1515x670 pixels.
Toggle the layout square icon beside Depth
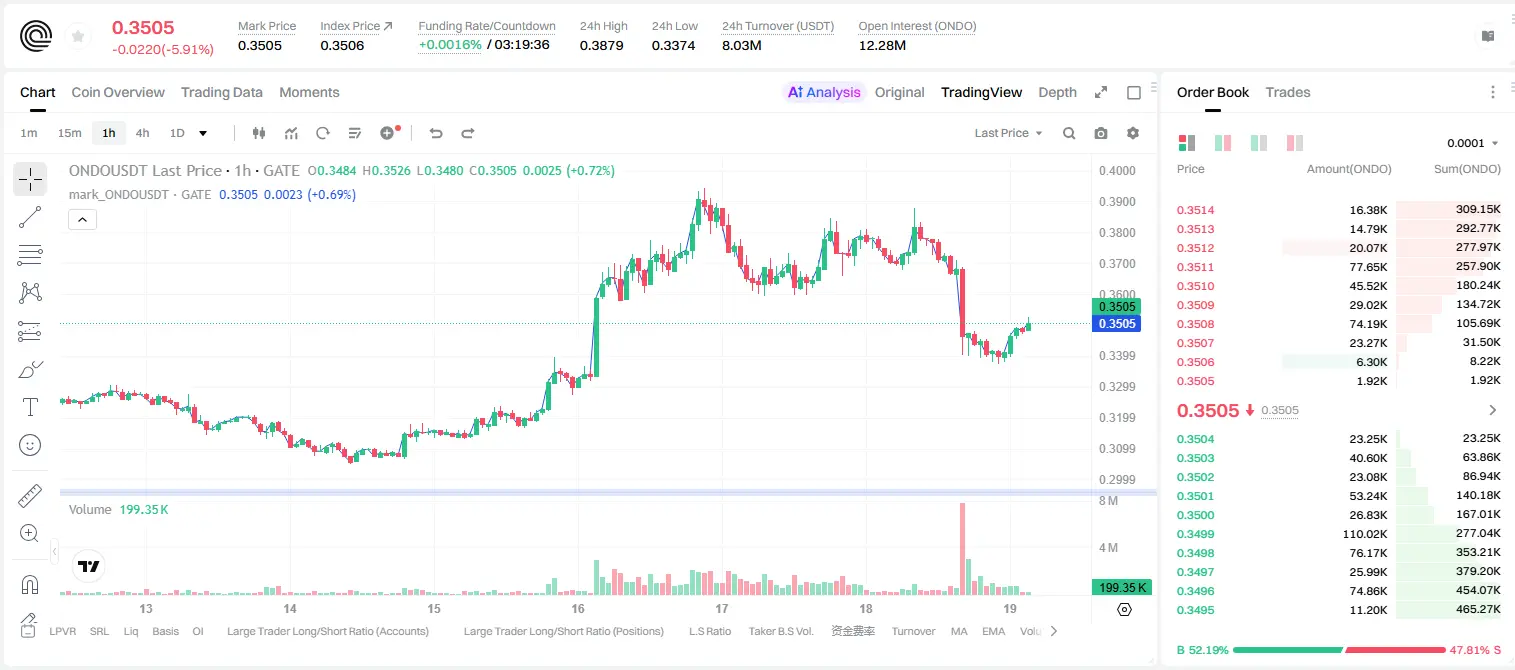(x=1134, y=92)
